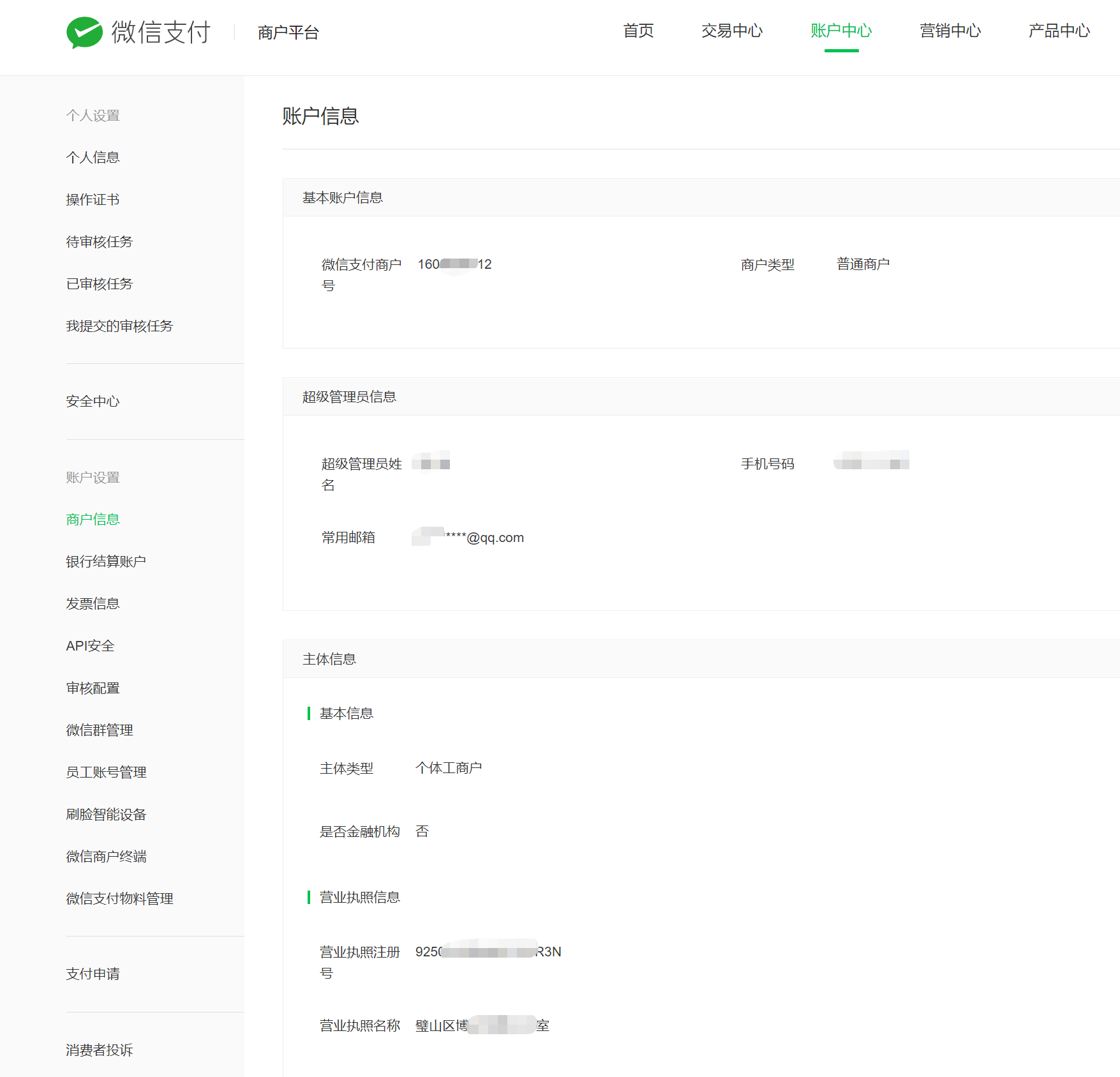Open 我提交的审核任务 sidebar item
The width and height of the screenshot is (1120, 1077).
120,326
